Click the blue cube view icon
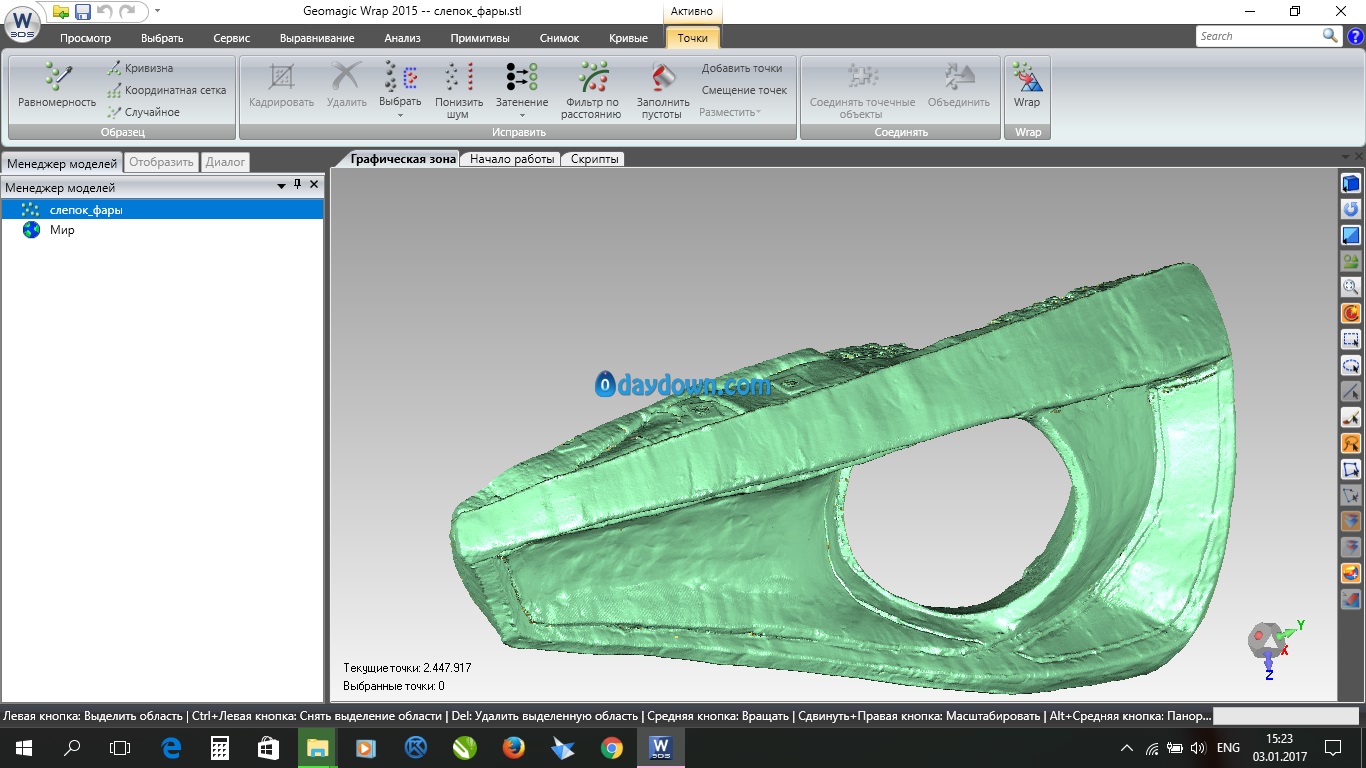 [x=1351, y=184]
